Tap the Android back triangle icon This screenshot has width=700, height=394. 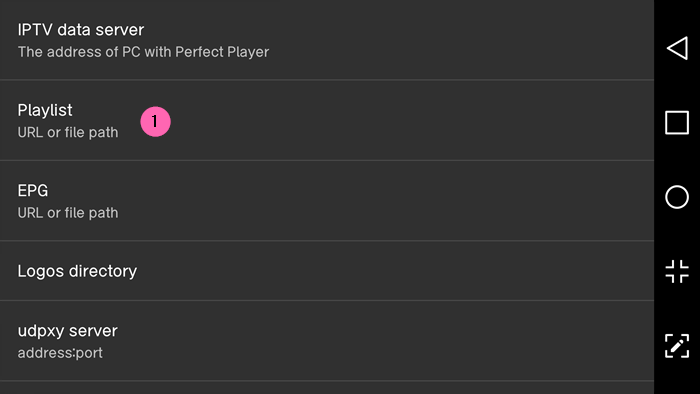pyautogui.click(x=677, y=48)
